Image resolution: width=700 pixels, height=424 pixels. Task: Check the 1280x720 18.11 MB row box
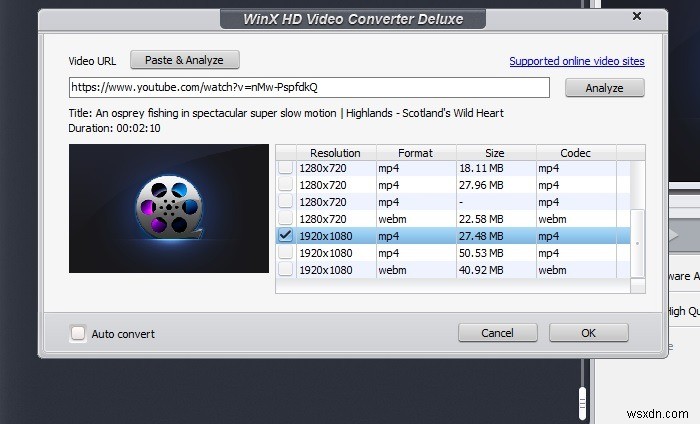click(x=286, y=168)
